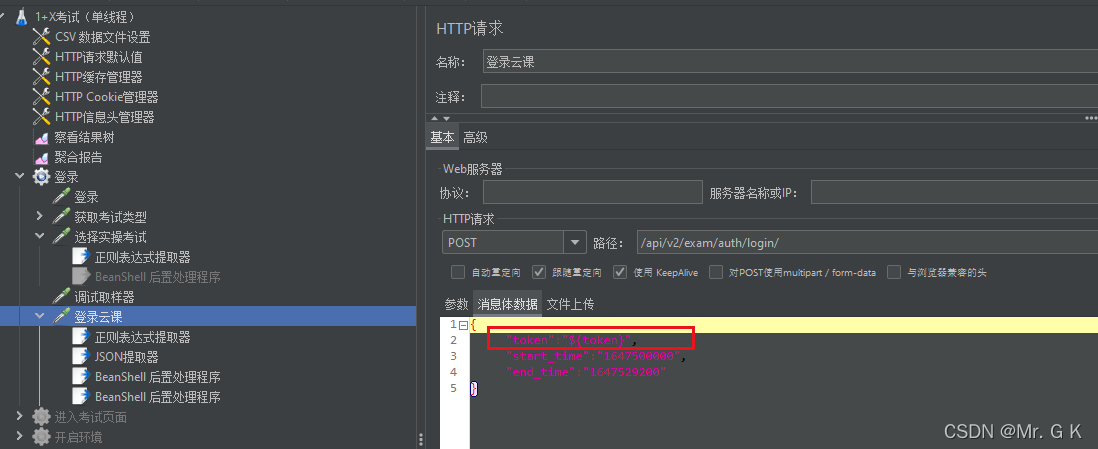This screenshot has height=449, width=1098.
Task: Click the panel collapse arrows below 注释
Action: point(440,118)
